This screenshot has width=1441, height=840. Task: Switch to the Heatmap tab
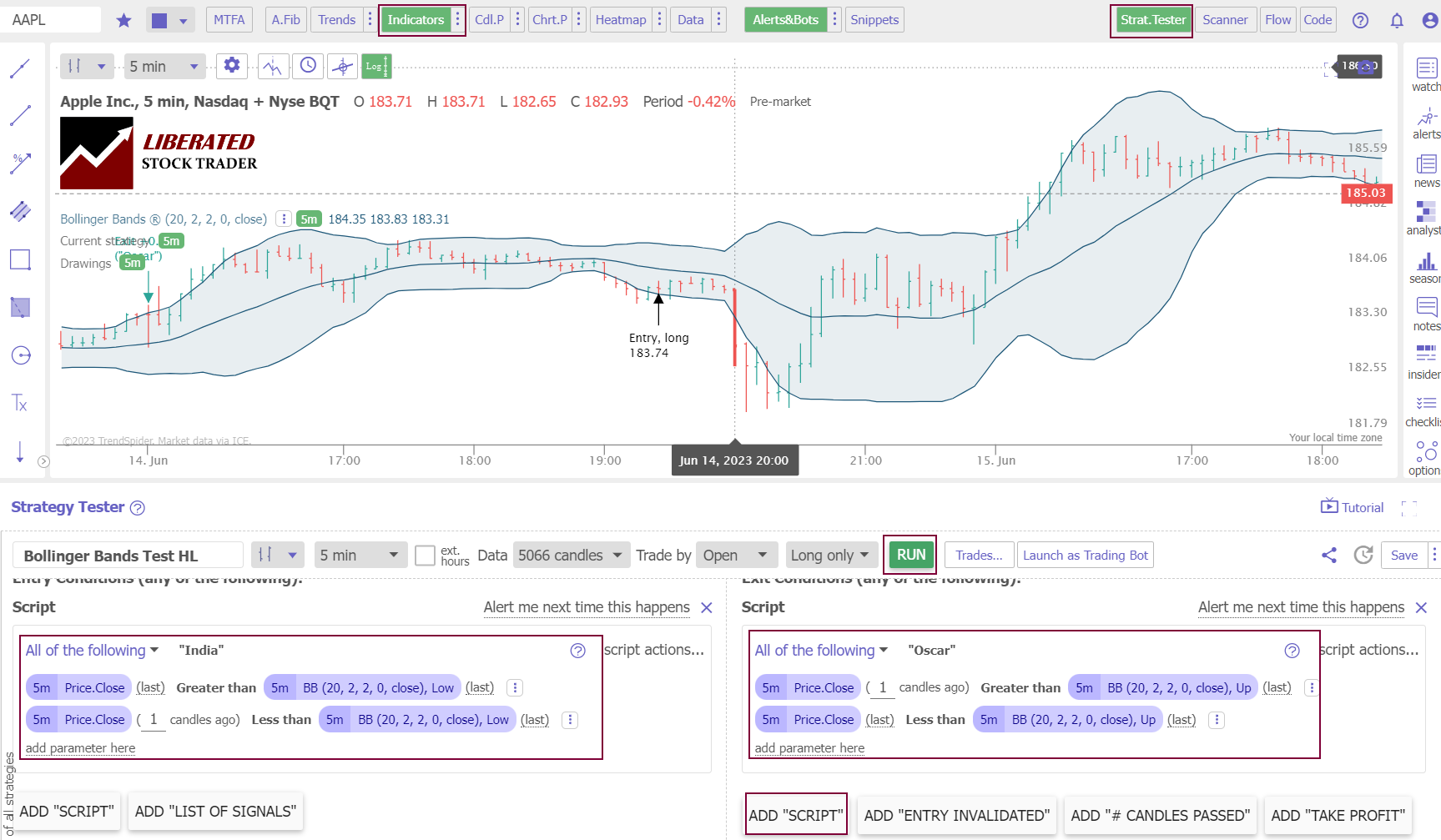click(x=621, y=19)
